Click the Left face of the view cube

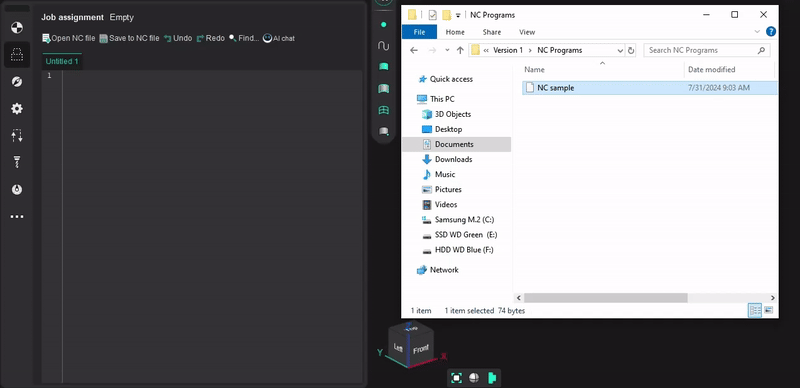coord(398,347)
